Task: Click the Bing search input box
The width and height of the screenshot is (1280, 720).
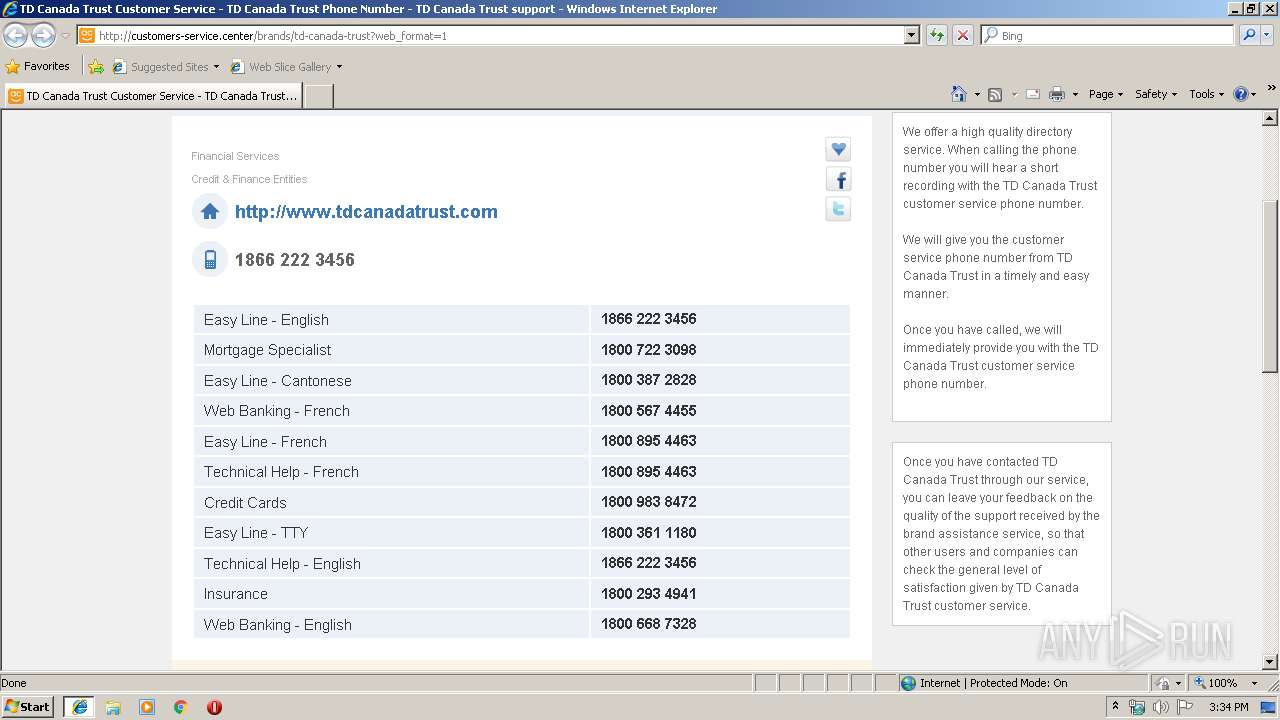Action: click(1108, 35)
